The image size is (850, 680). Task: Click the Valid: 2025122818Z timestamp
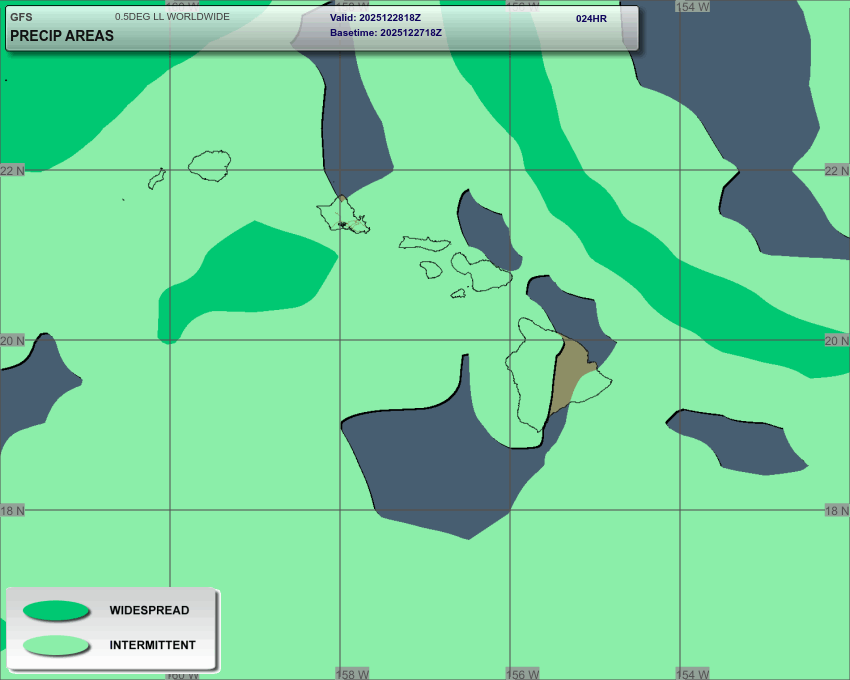pos(375,18)
